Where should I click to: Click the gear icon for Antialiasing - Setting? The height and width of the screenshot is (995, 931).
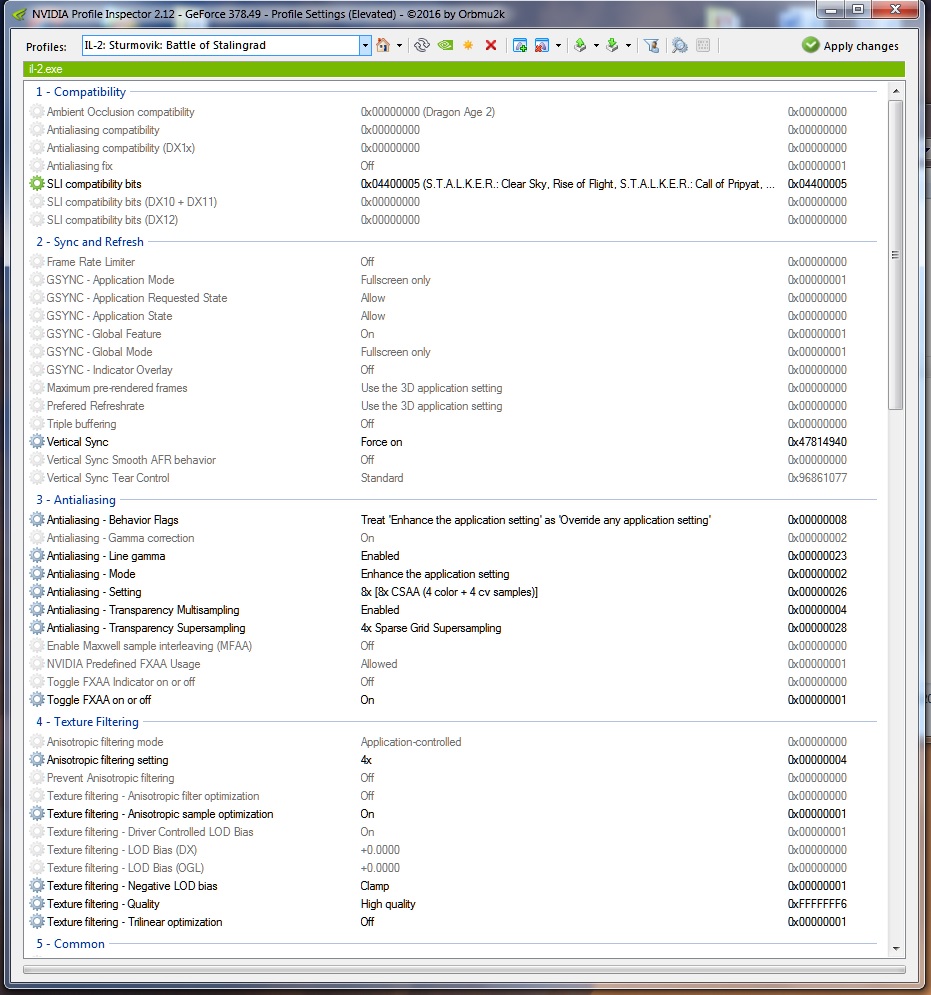click(x=37, y=592)
